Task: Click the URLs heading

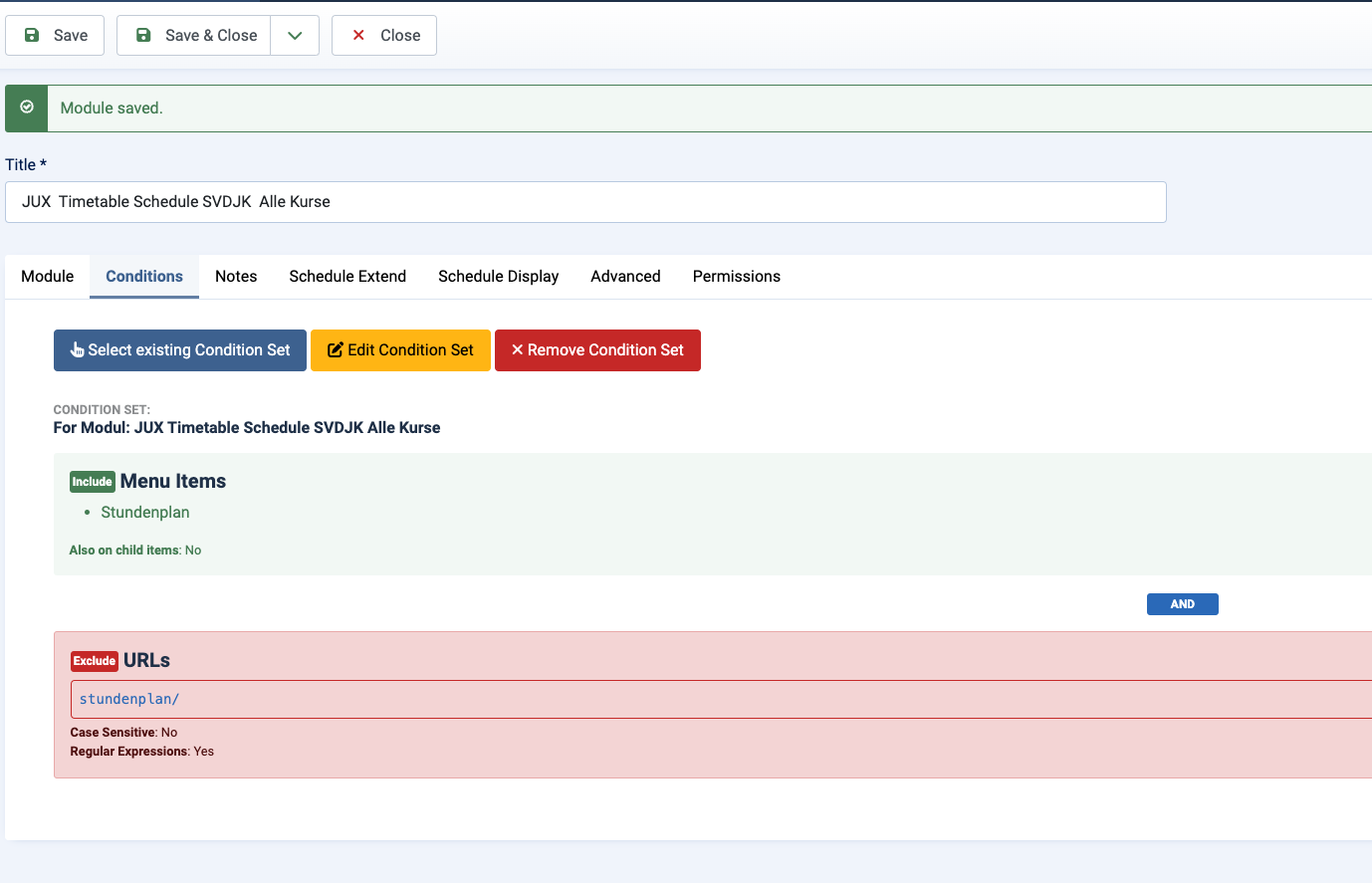Action: pyautogui.click(x=146, y=660)
